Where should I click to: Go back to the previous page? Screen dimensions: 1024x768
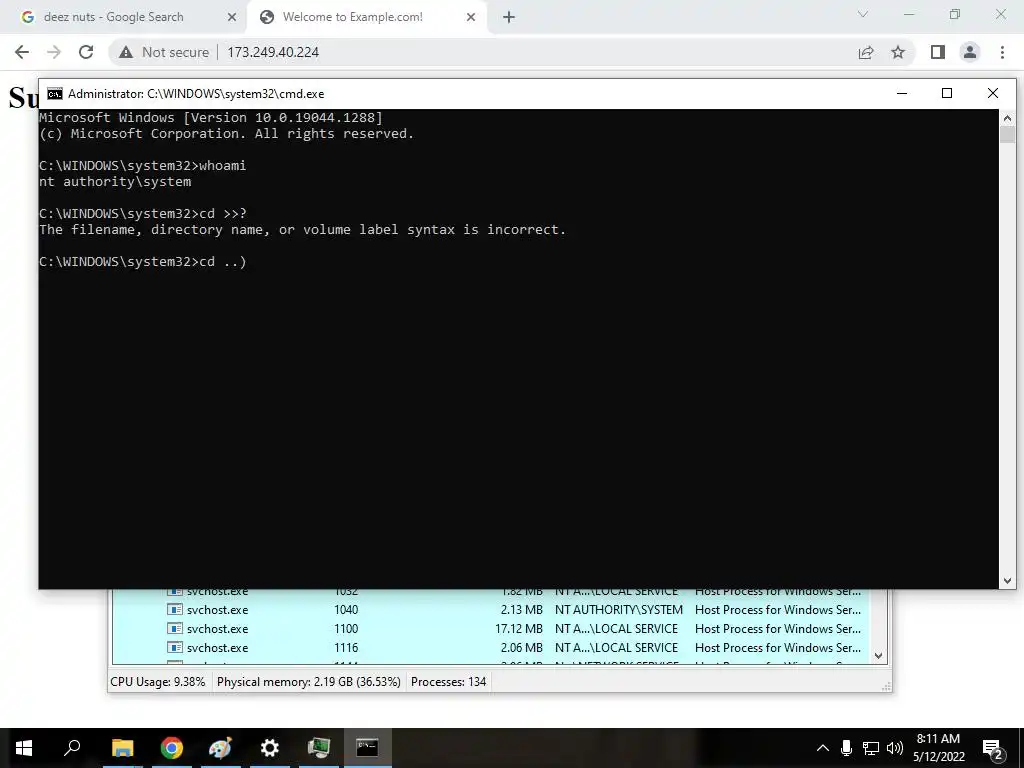22,52
